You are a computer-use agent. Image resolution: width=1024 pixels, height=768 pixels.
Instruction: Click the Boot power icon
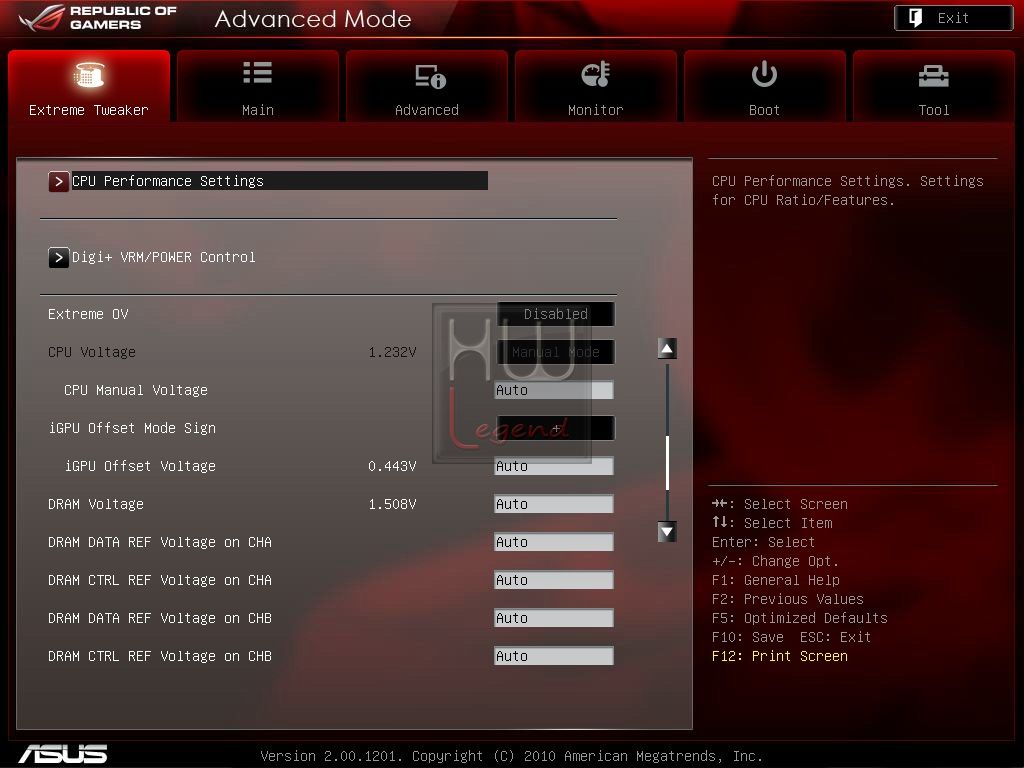pyautogui.click(x=764, y=74)
